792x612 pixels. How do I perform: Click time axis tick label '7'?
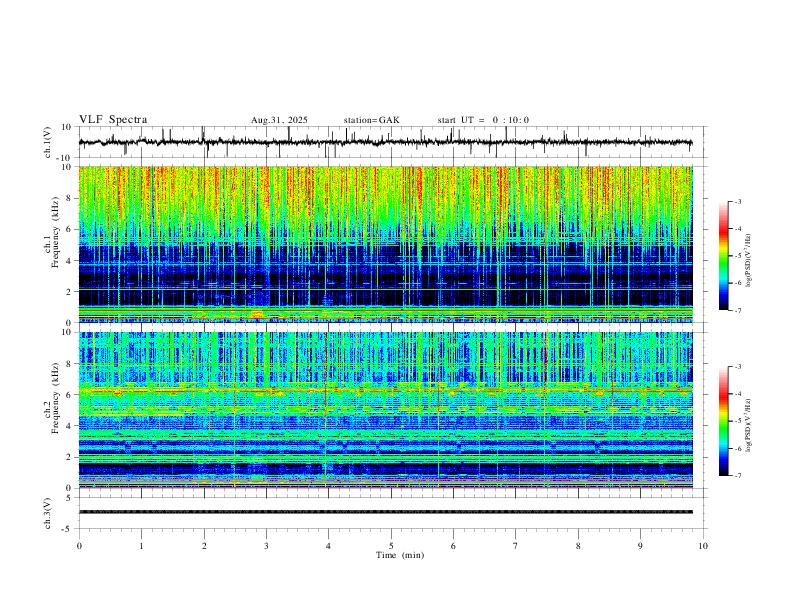tap(516, 546)
